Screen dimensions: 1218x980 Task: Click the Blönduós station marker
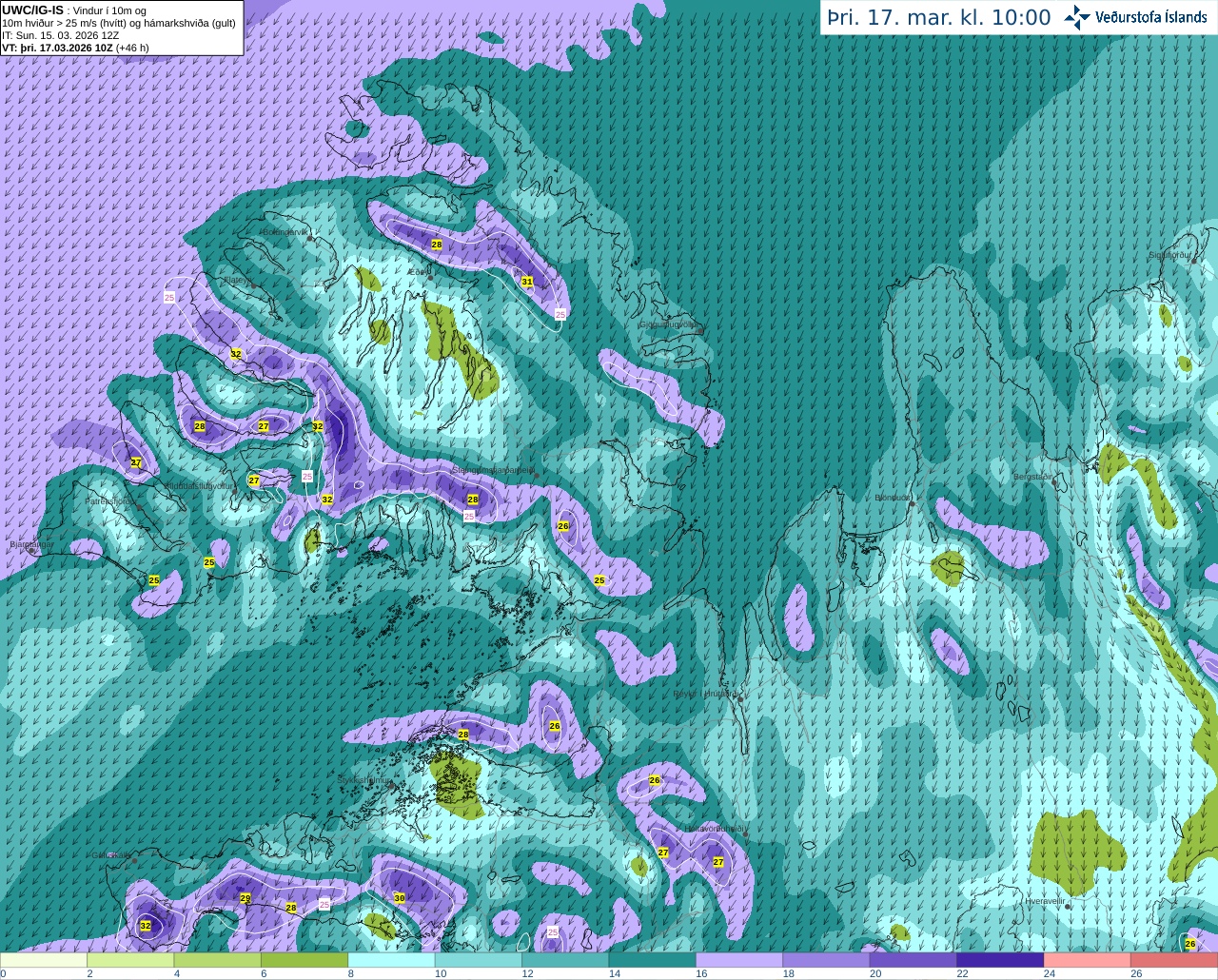click(x=912, y=503)
